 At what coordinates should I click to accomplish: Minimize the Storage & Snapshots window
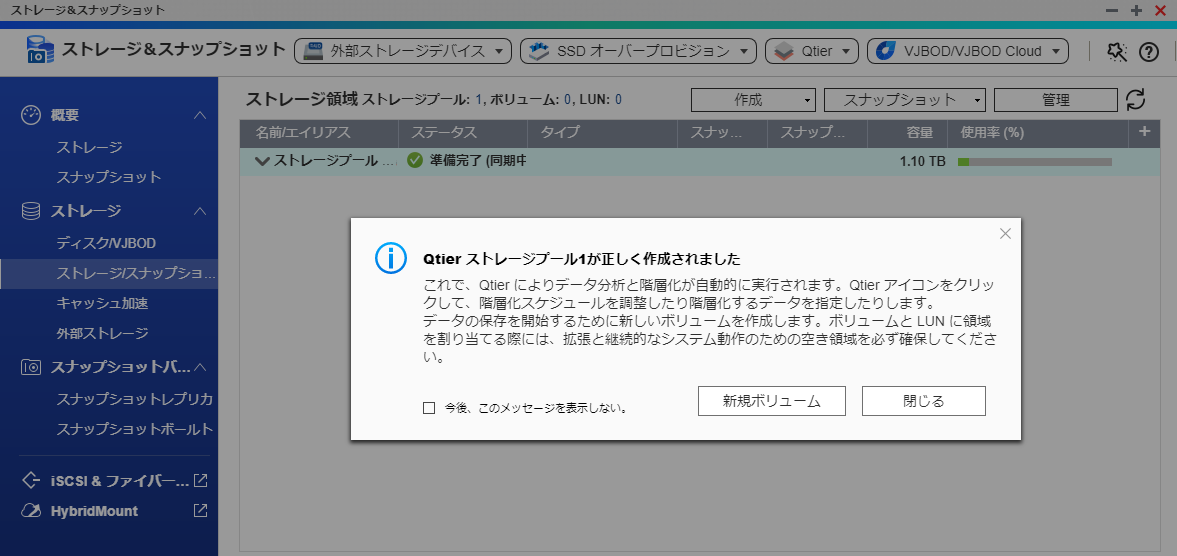tap(1112, 11)
